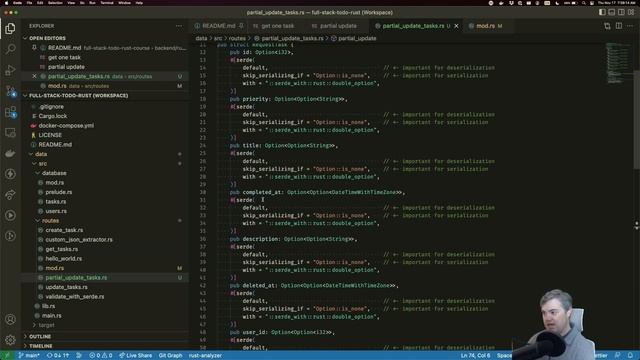Screen dimensions: 640x360
Task: Open Source Control view
Action: point(10,91)
